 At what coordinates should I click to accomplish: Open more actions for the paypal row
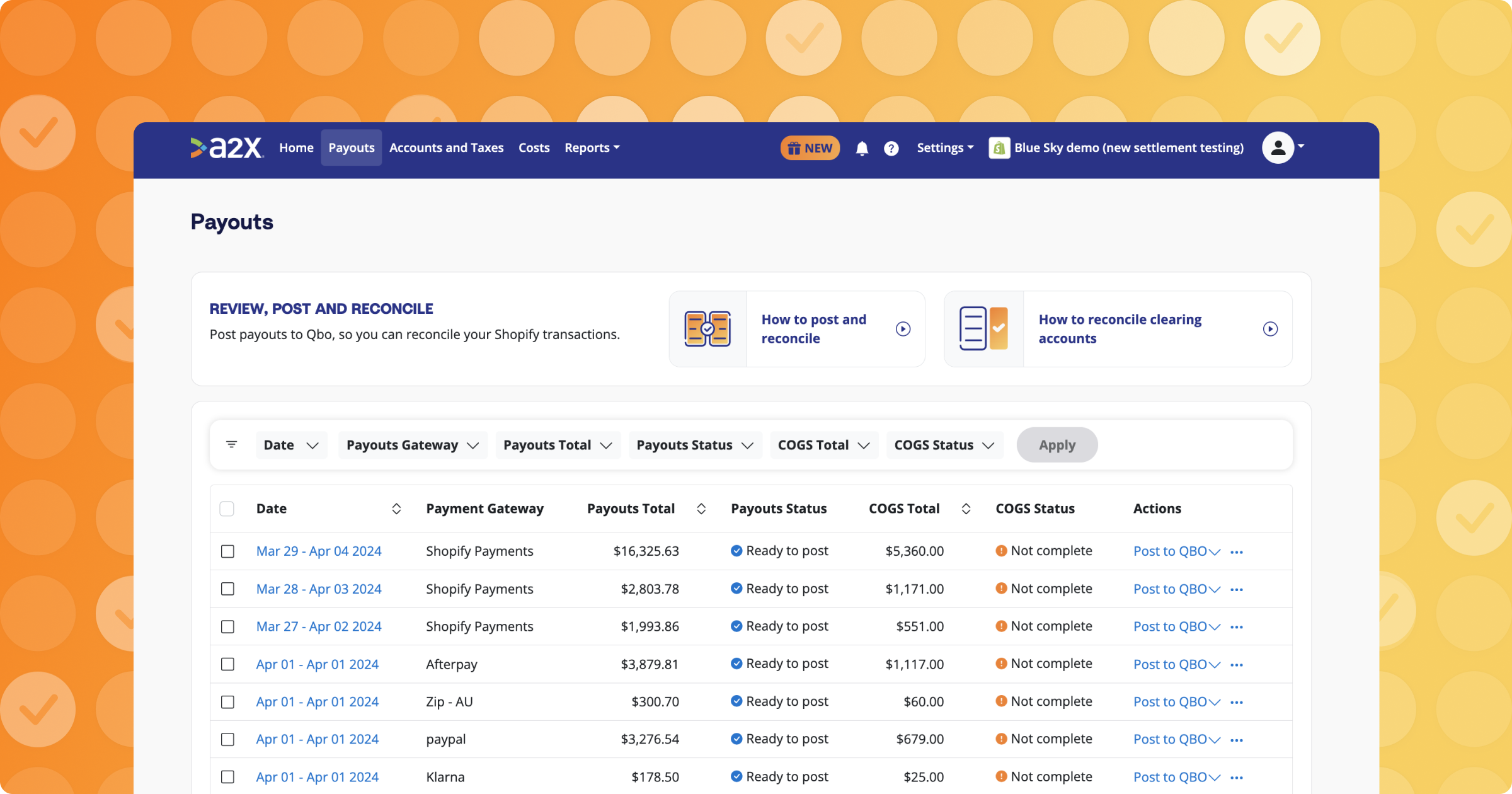pos(1237,740)
